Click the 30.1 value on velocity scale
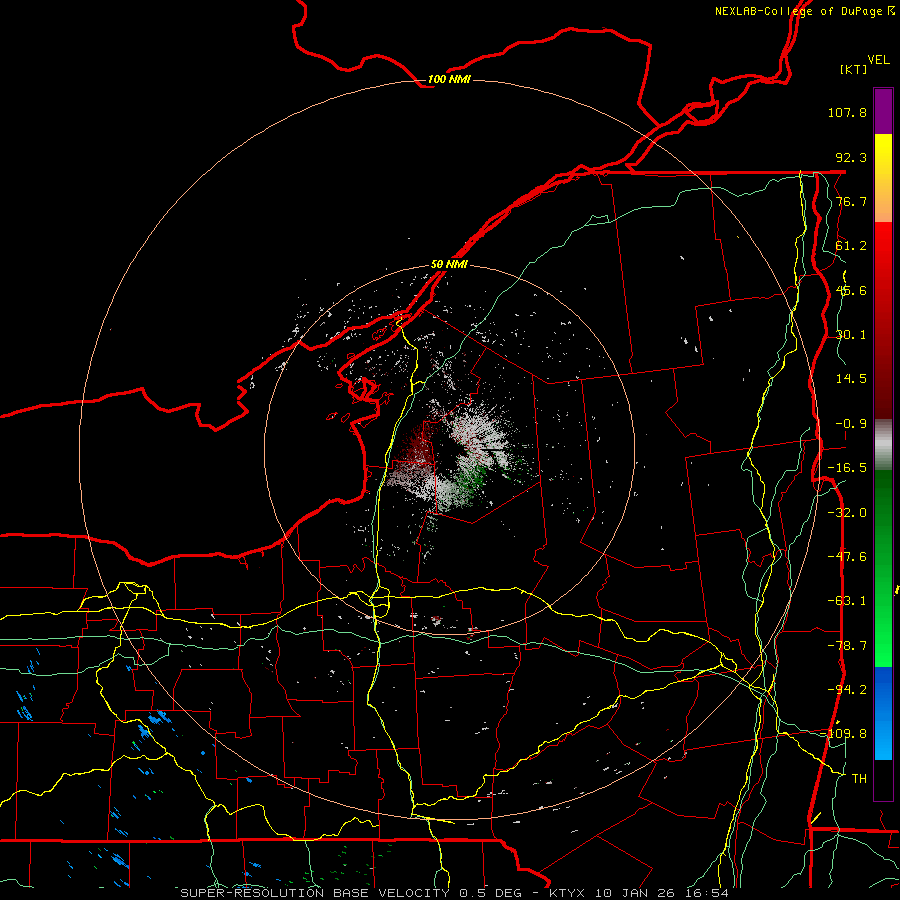The image size is (900, 900). coord(851,335)
